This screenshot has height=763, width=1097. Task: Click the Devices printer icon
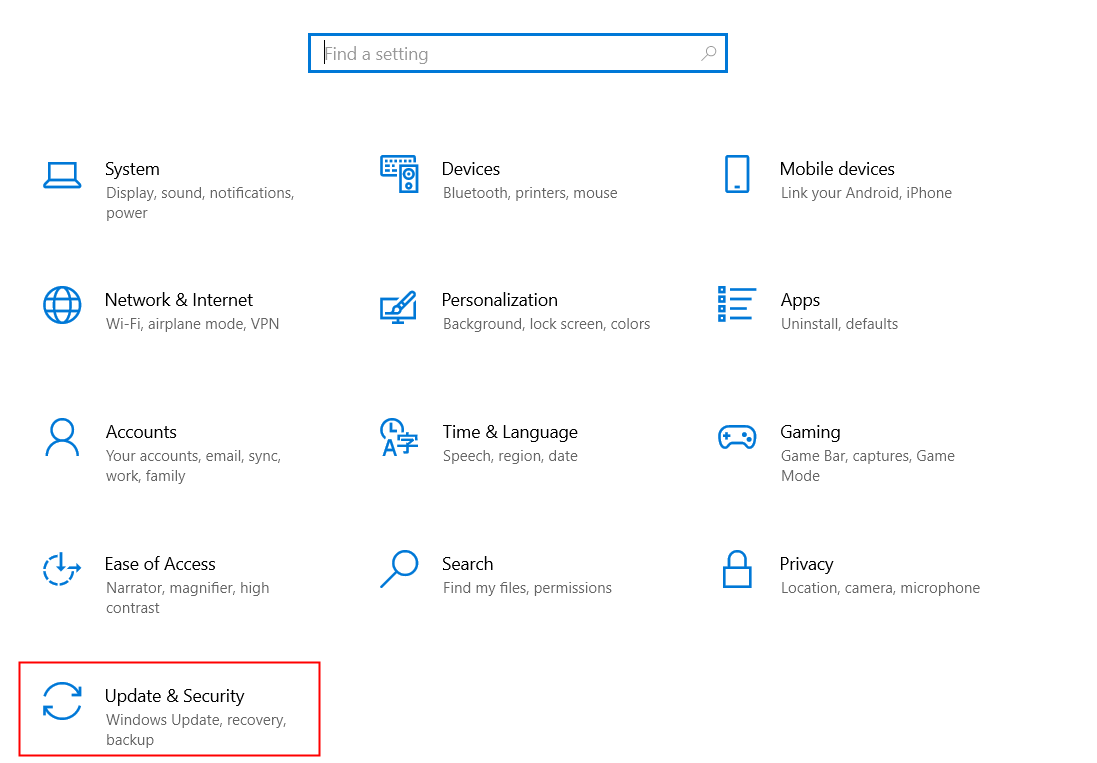[x=399, y=174]
